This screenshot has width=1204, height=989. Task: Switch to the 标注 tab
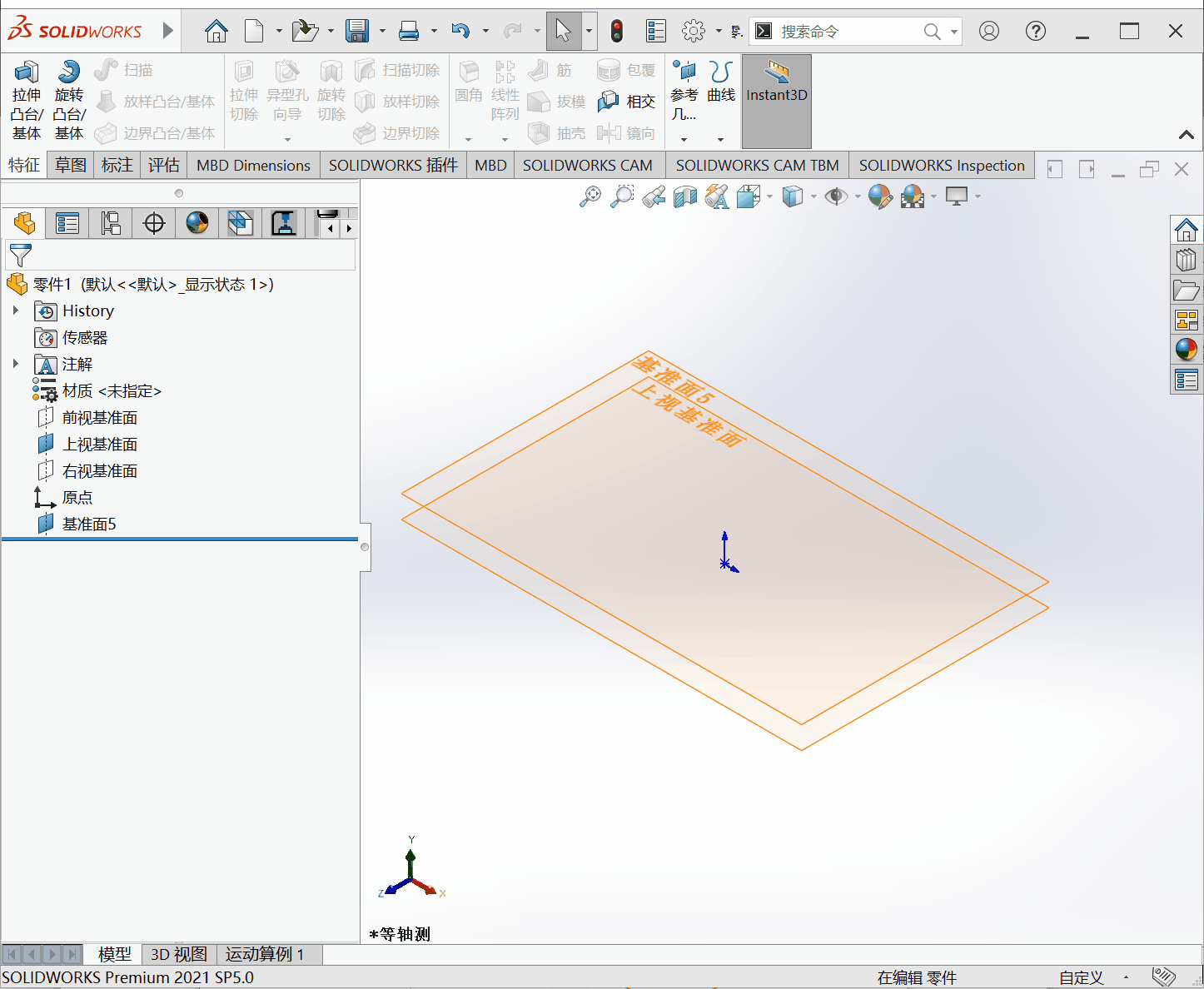click(117, 165)
